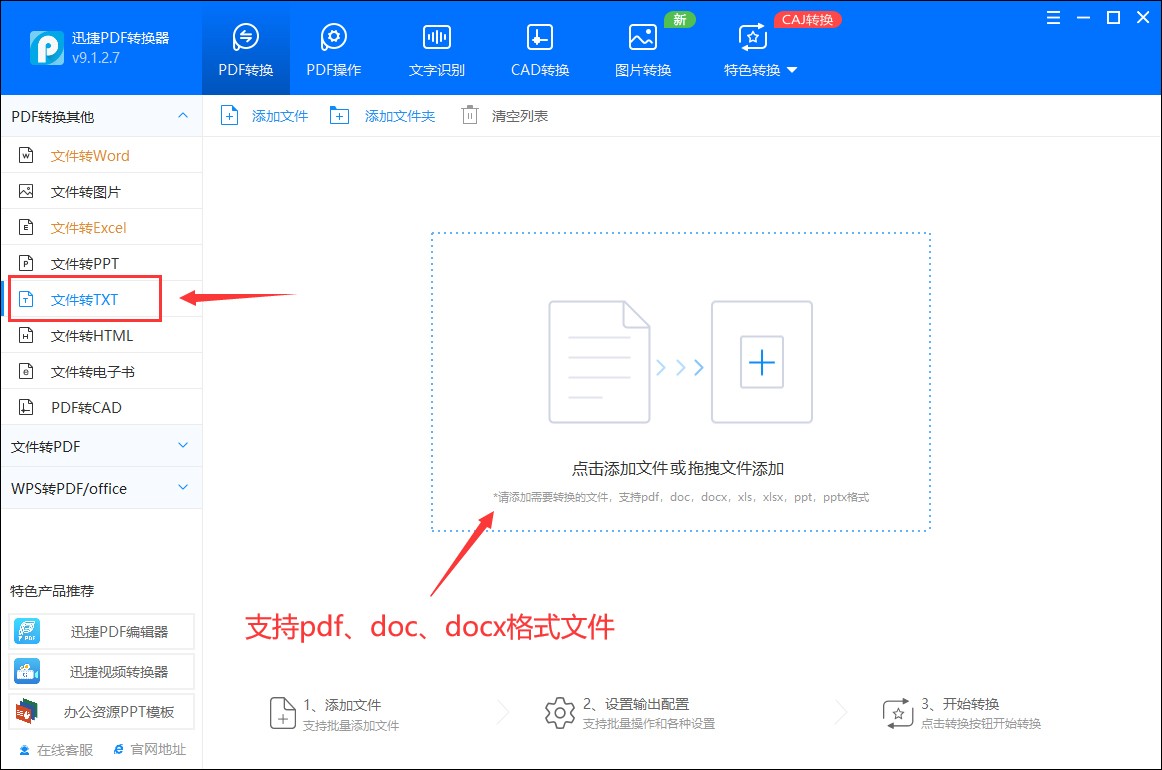Viewport: 1162px width, 770px height.
Task: Select 文件转HTML in sidebar
Action: pyautogui.click(x=102, y=336)
